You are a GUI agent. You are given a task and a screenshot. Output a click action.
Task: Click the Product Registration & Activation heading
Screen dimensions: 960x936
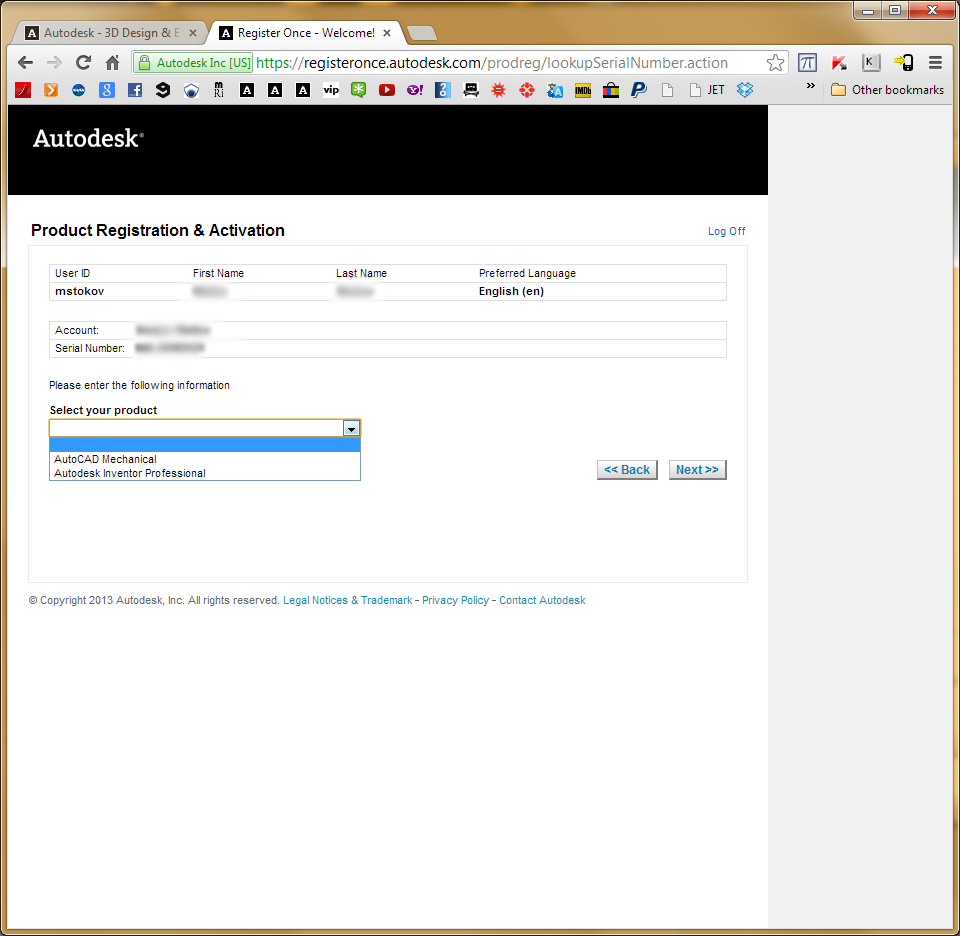158,230
